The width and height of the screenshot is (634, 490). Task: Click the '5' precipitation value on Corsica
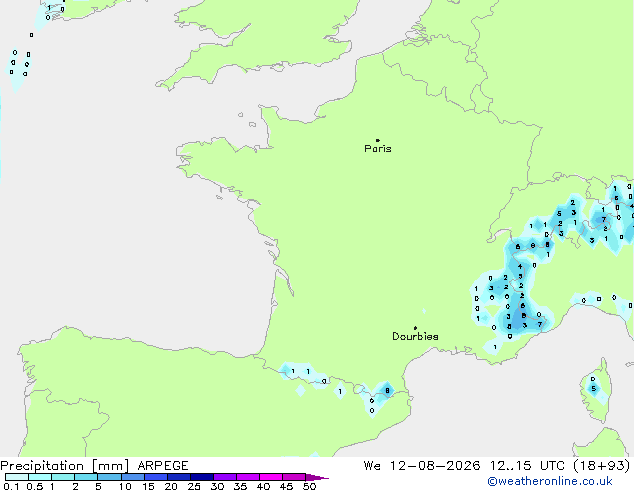pyautogui.click(x=594, y=389)
